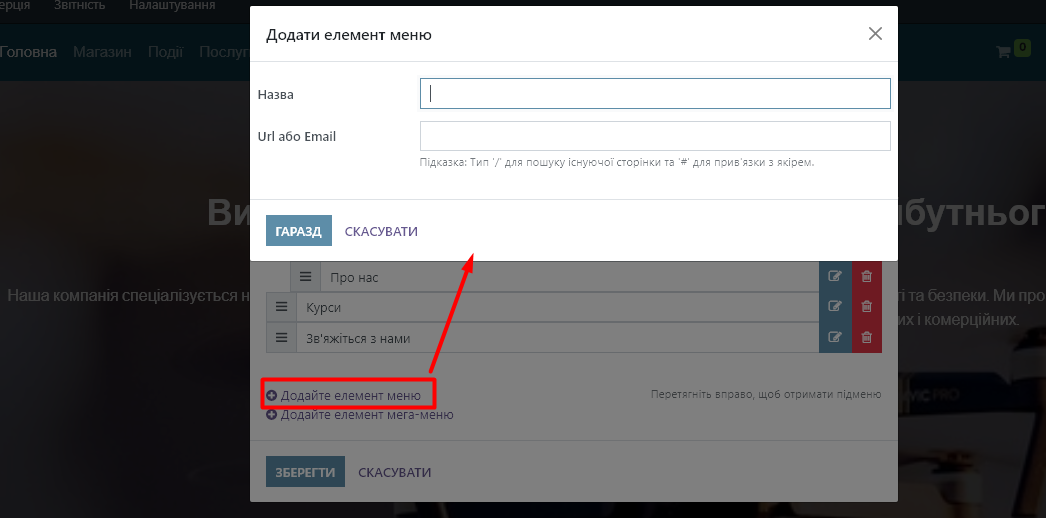
Task: Edit the Курси menu item
Action: click(835, 307)
